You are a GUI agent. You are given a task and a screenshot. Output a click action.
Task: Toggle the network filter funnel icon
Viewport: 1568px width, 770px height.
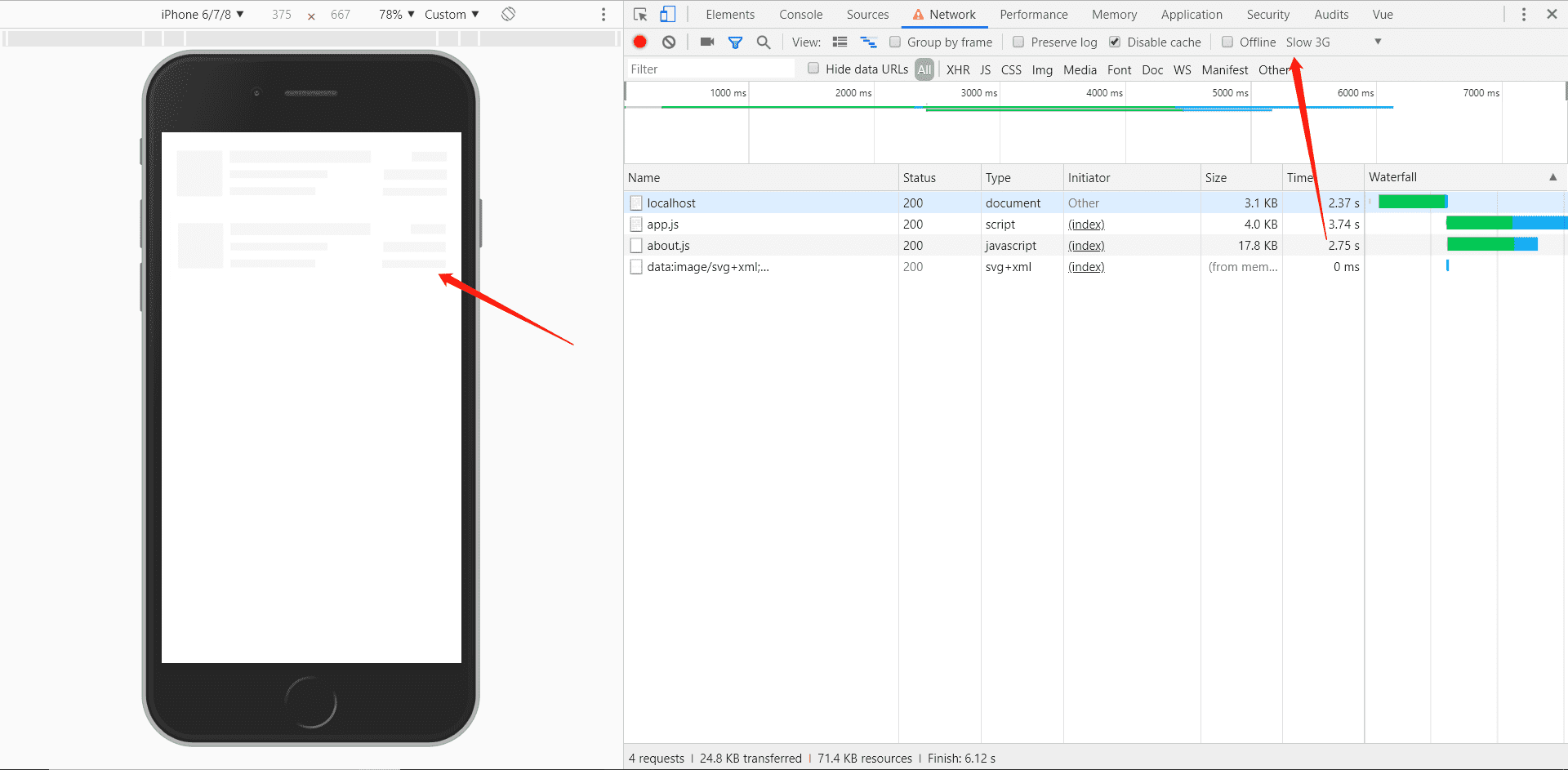tap(735, 42)
